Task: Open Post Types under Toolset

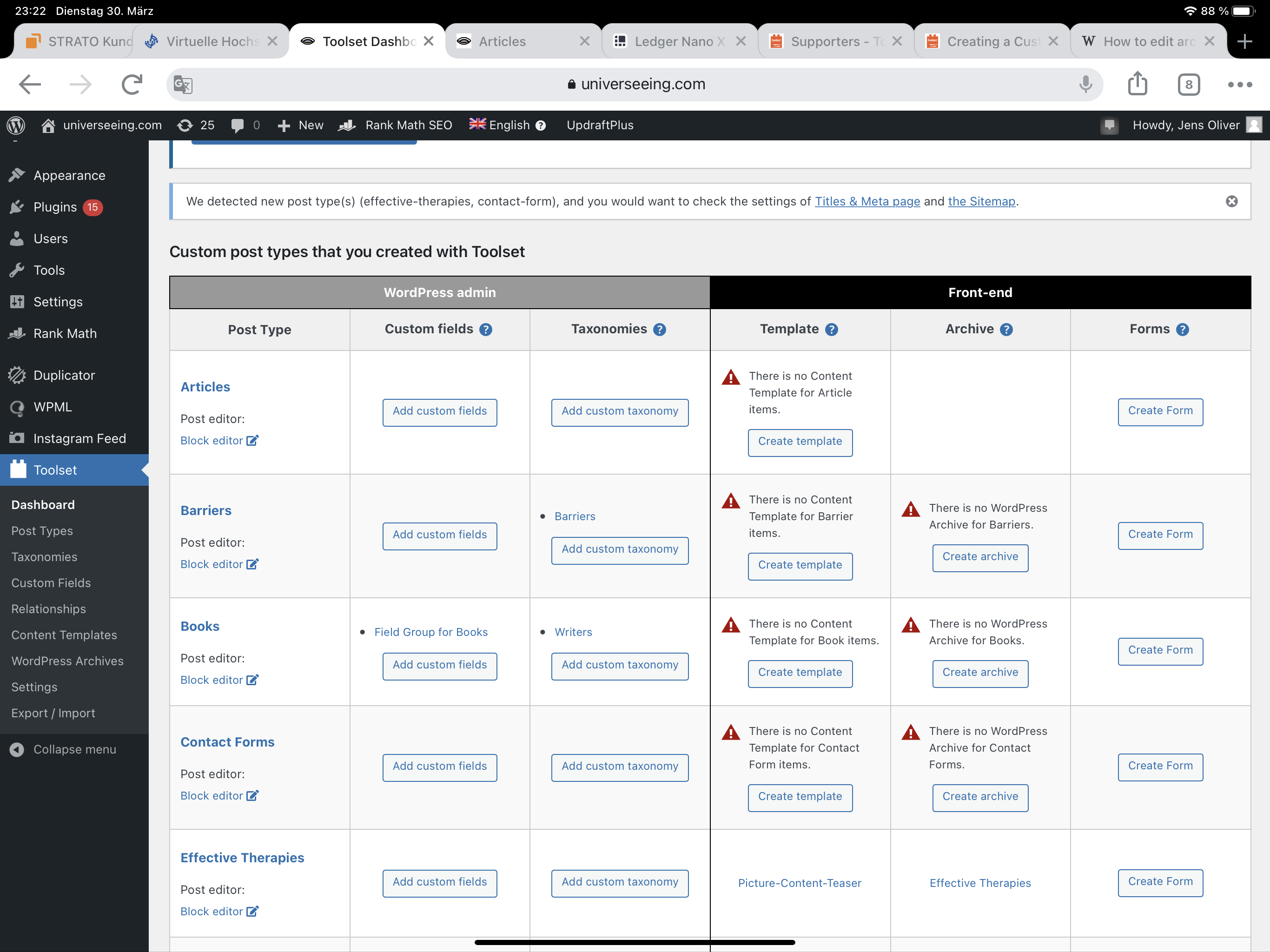Action: [x=42, y=530]
